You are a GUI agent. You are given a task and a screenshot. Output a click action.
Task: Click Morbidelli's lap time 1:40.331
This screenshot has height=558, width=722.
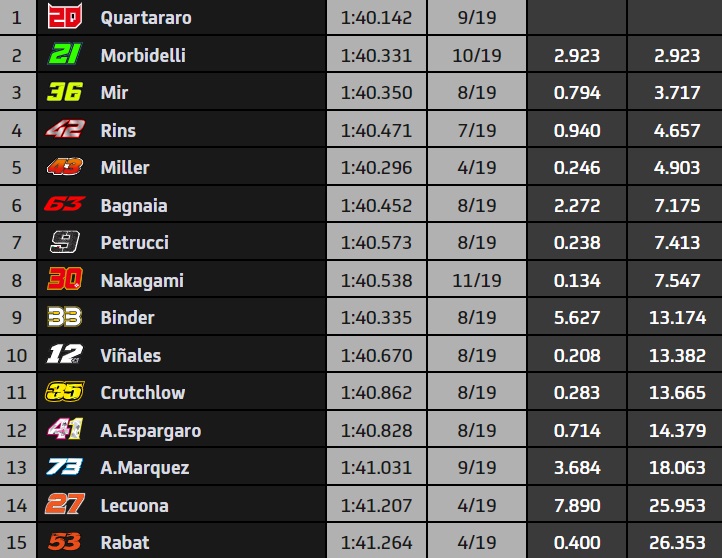click(x=377, y=55)
